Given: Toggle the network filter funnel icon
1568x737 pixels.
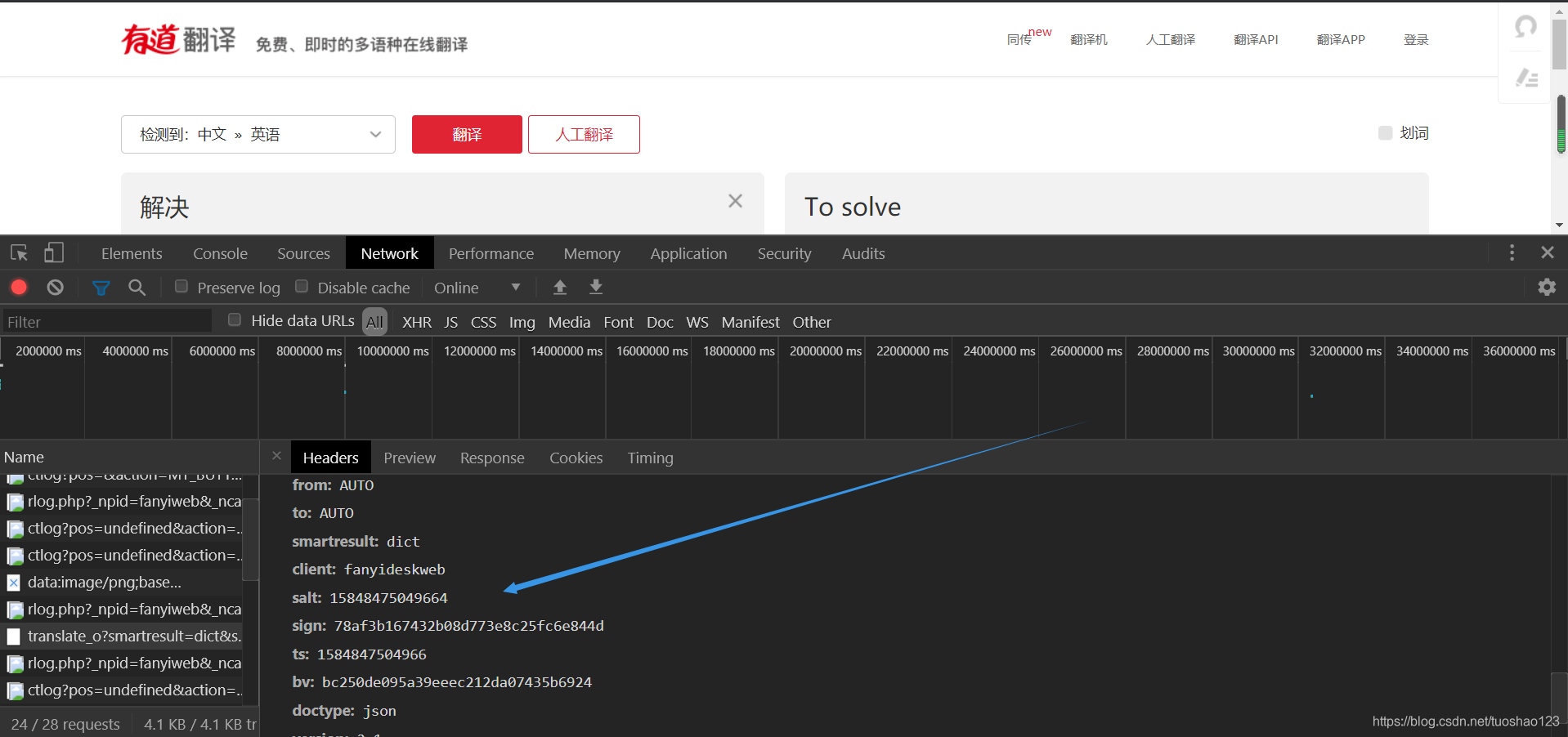Looking at the screenshot, I should [x=101, y=288].
